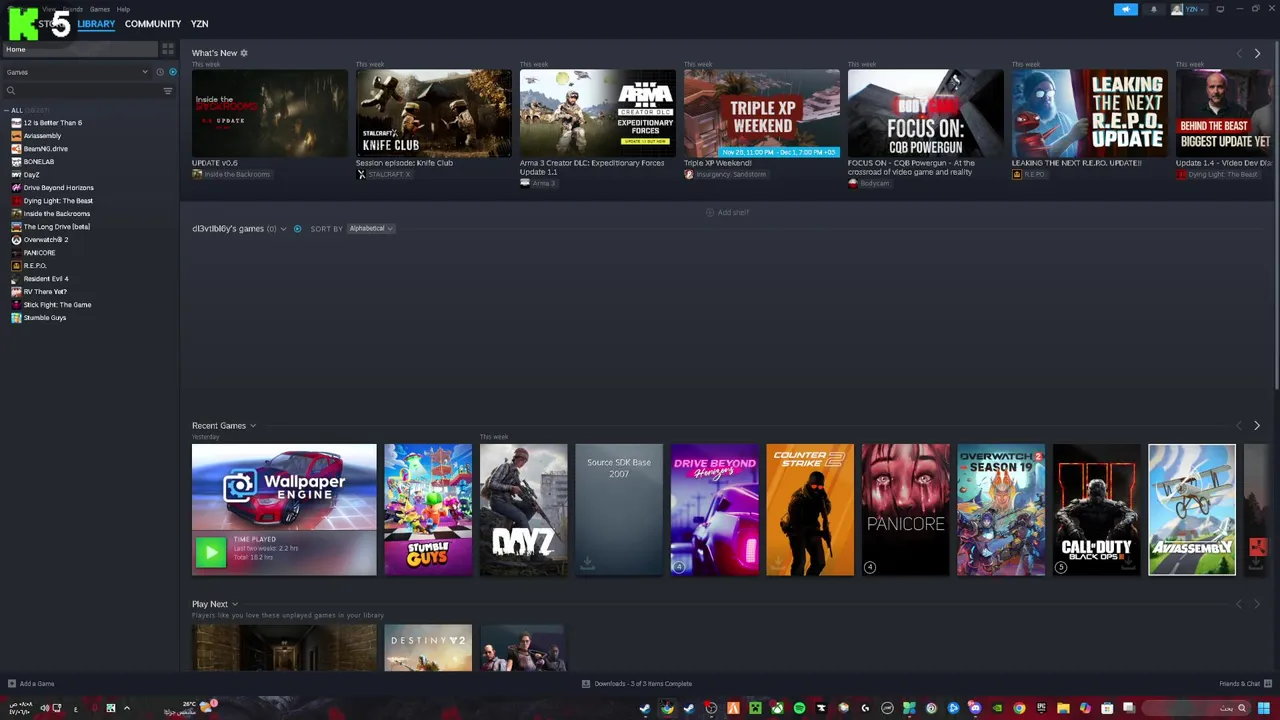Screen dimensions: 1280x720
Task: Open Arma 3 Expeditionary Forces news card
Action: coord(597,113)
